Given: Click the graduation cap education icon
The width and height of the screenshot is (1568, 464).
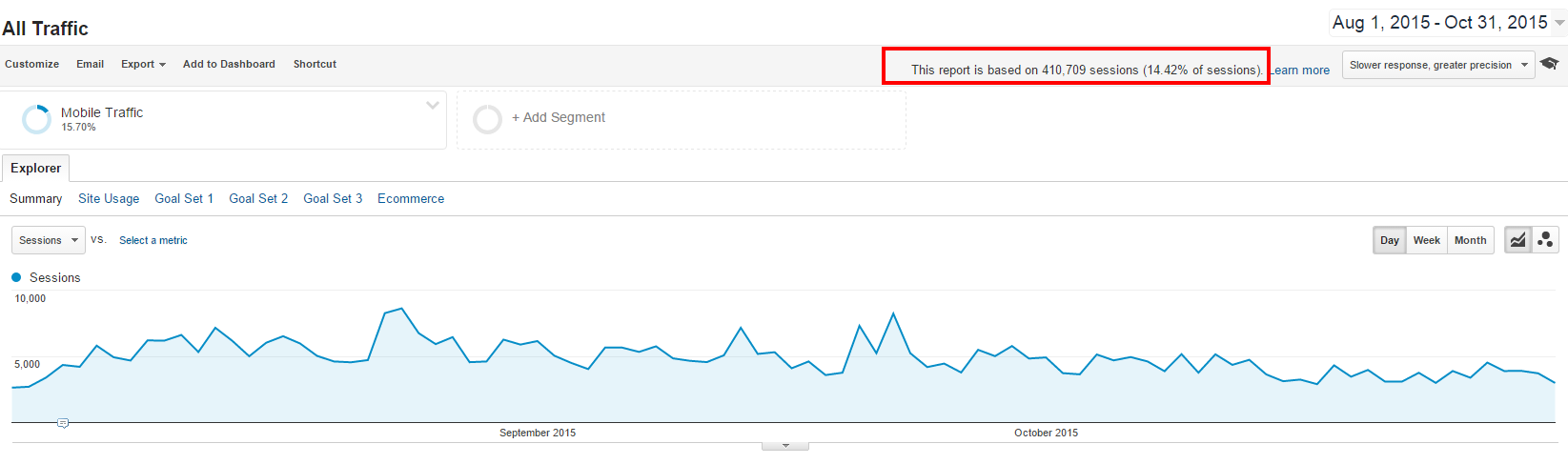Looking at the screenshot, I should pos(1550,64).
